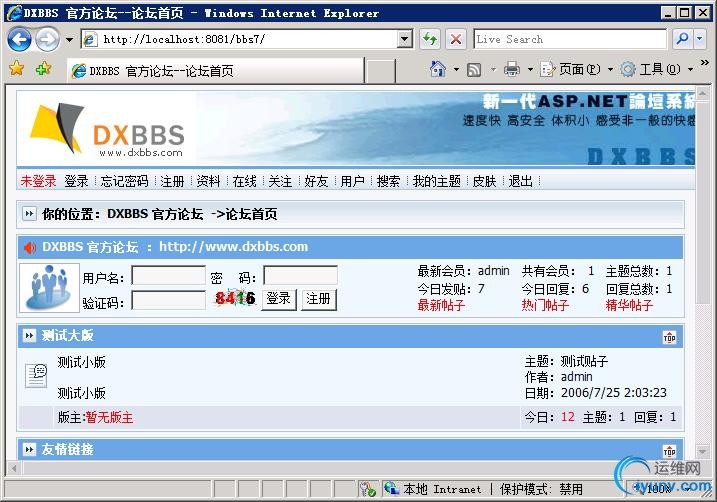Click the 用户名 input field
The width and height of the screenshot is (717, 502).
click(x=168, y=276)
